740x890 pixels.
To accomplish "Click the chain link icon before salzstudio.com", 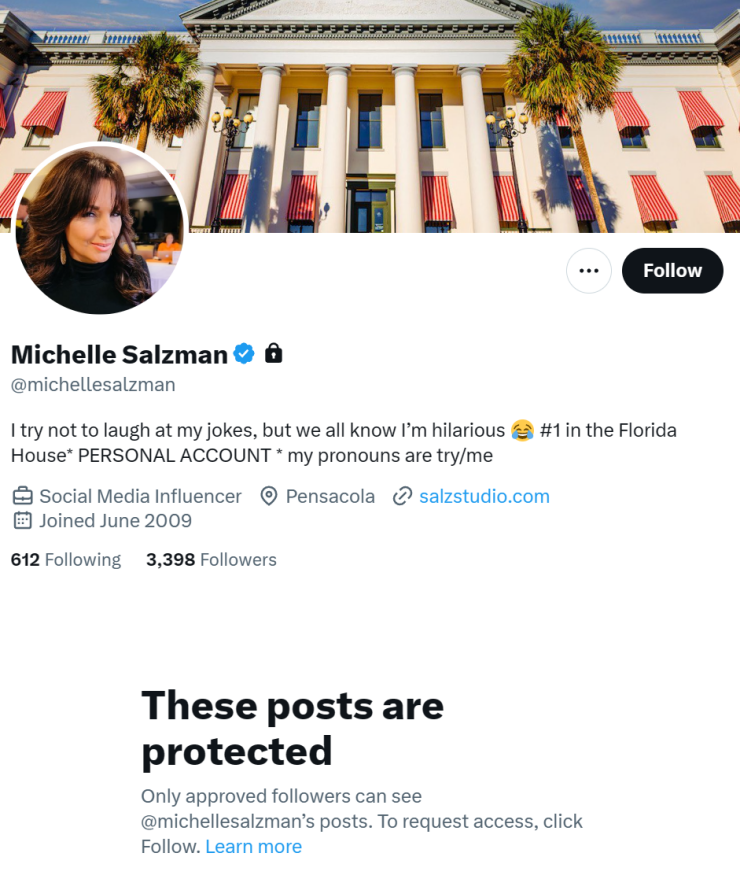I will 402,496.
